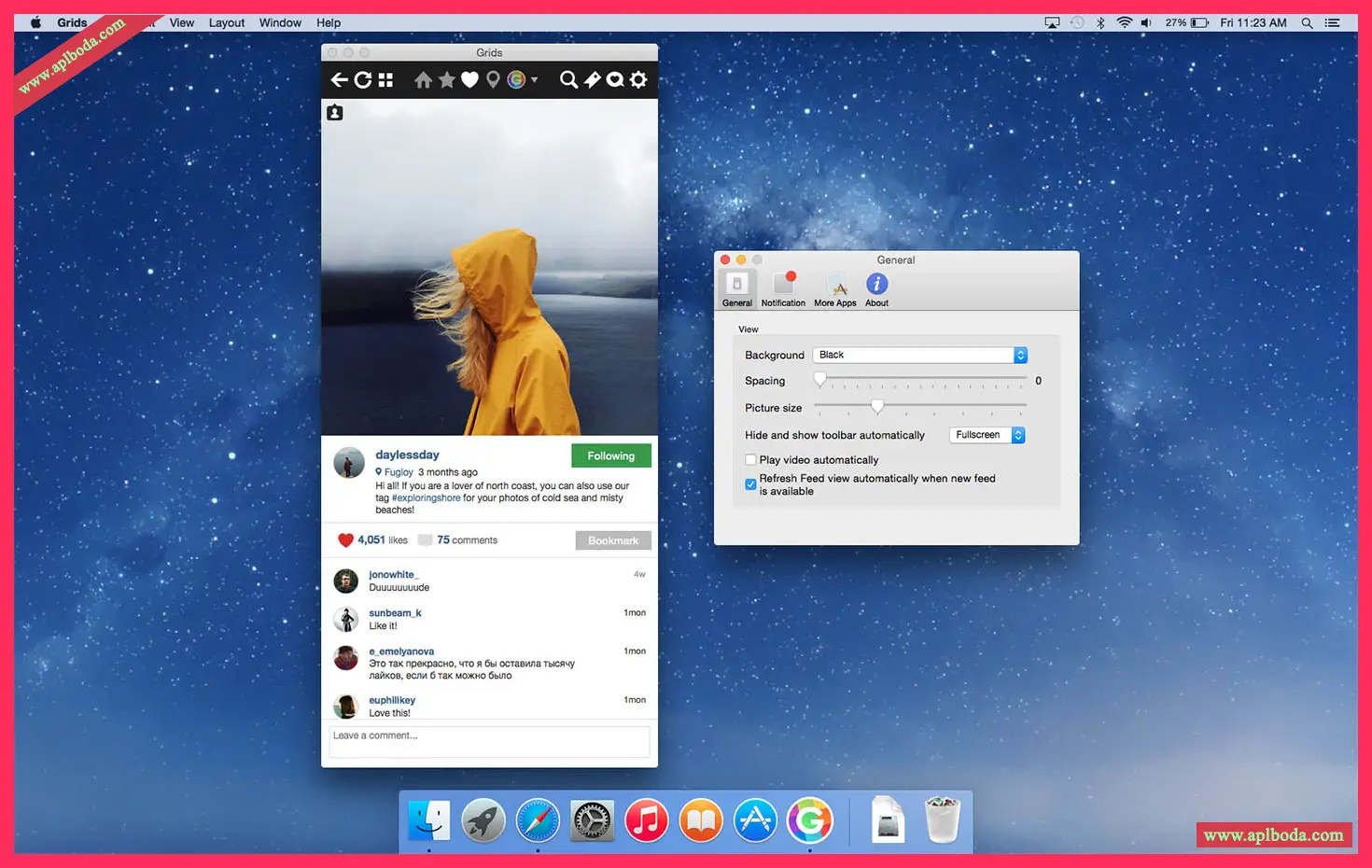Image resolution: width=1372 pixels, height=868 pixels.
Task: Go to the home feed icon
Action: coord(423,80)
